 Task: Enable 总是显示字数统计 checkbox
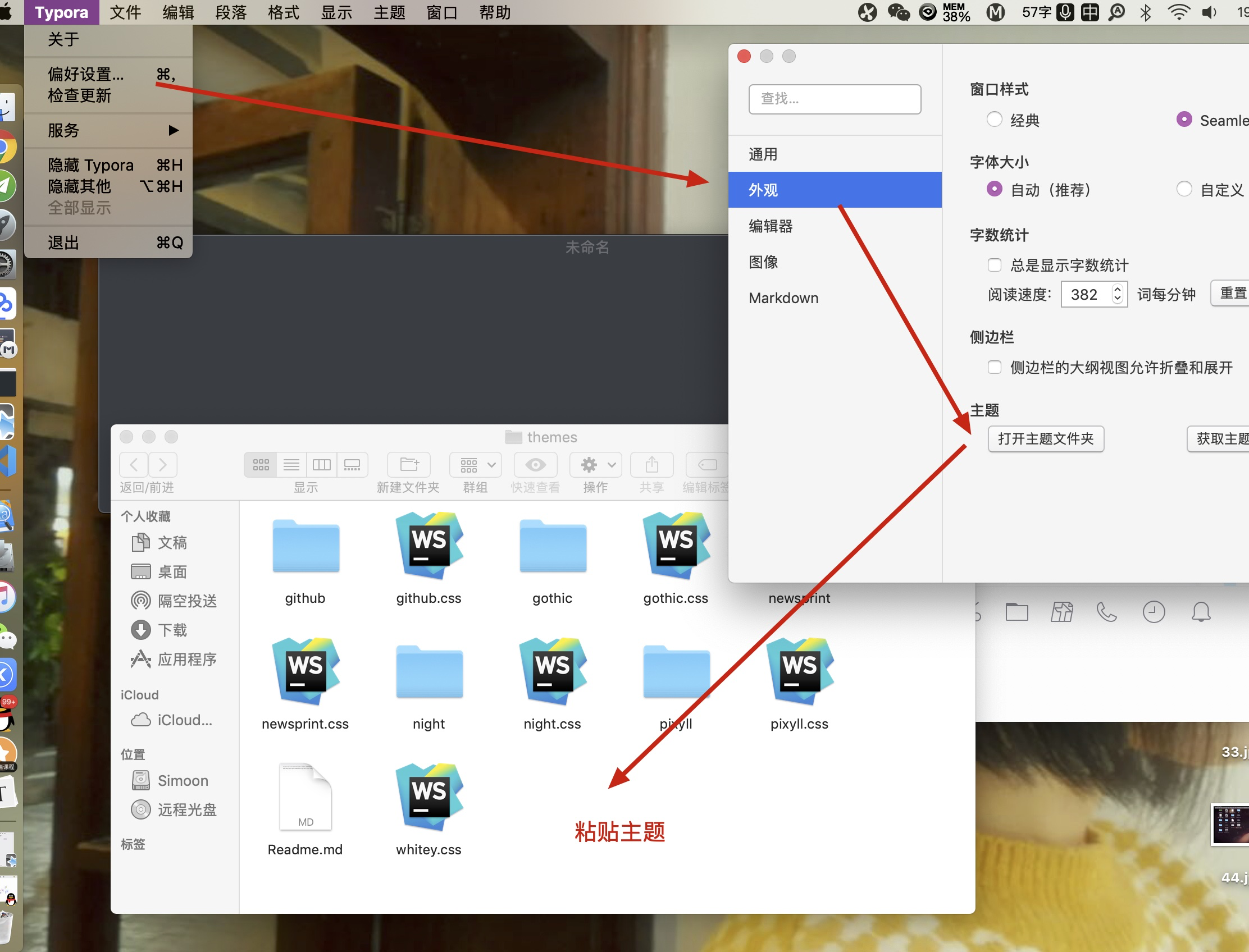(x=995, y=265)
